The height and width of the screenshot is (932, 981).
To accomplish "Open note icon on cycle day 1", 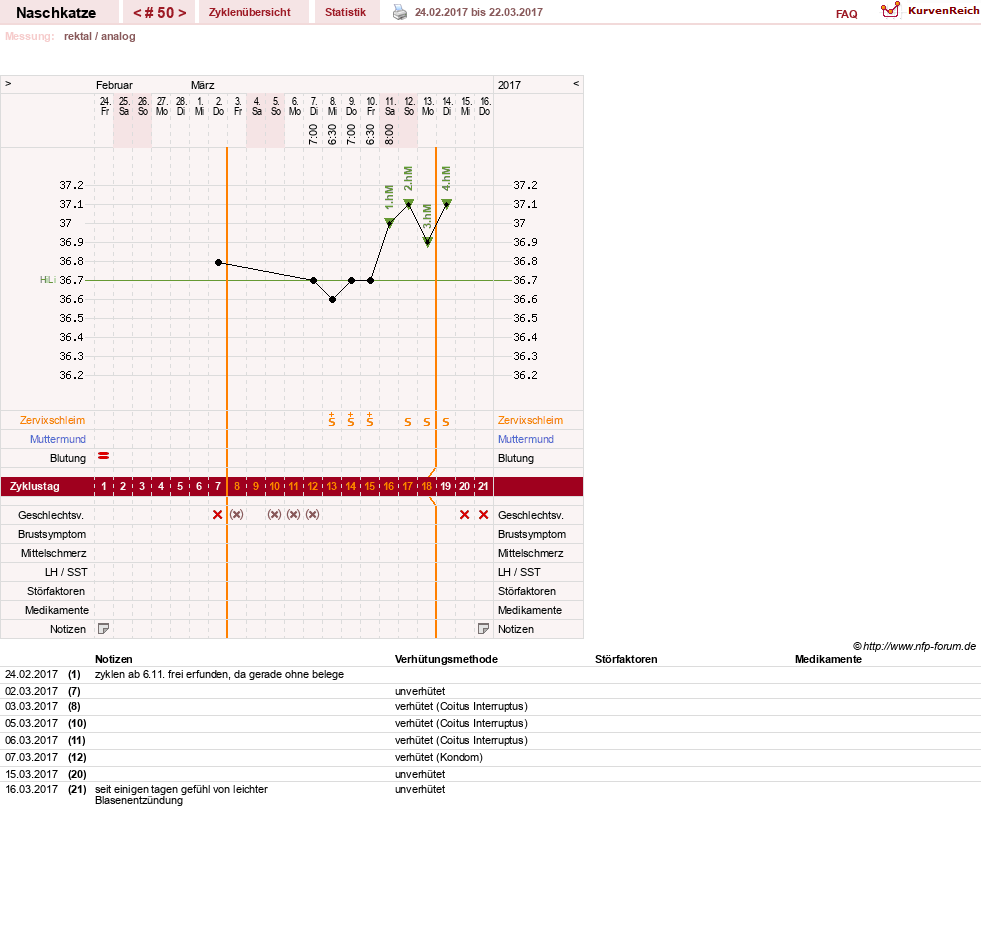I will pos(104,629).
